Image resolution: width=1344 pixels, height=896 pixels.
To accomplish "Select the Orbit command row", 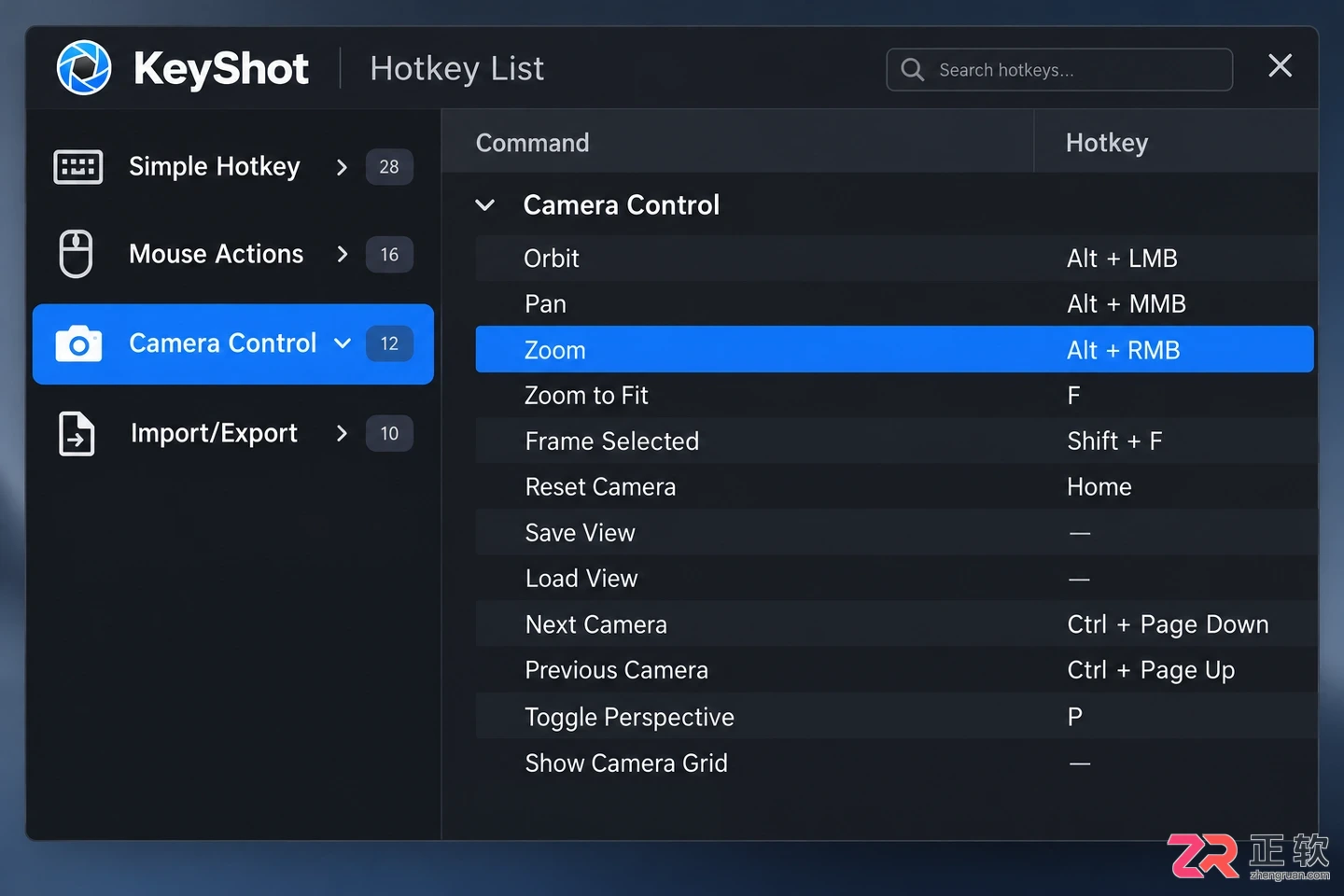I will (x=895, y=259).
